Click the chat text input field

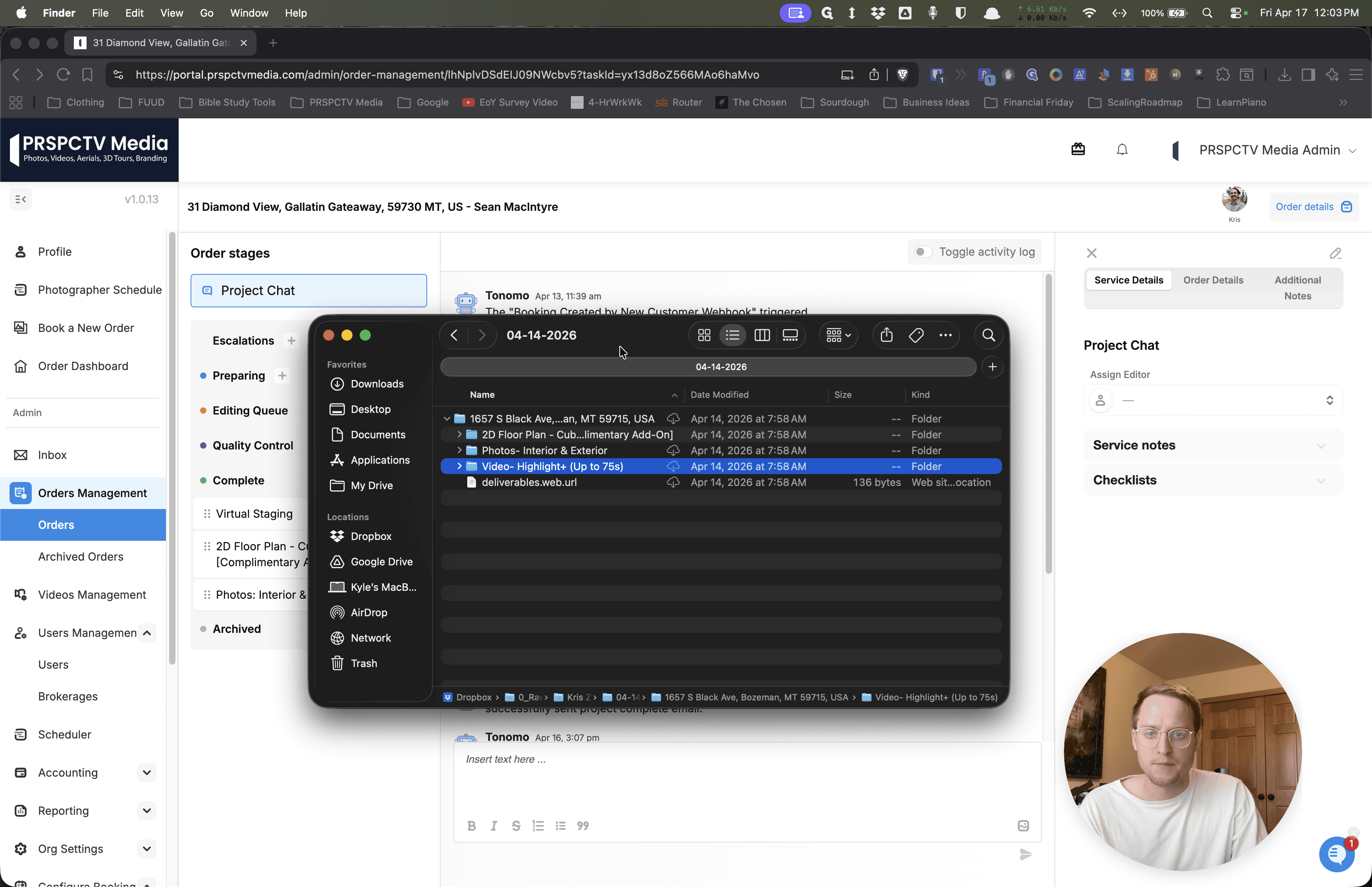click(x=747, y=777)
